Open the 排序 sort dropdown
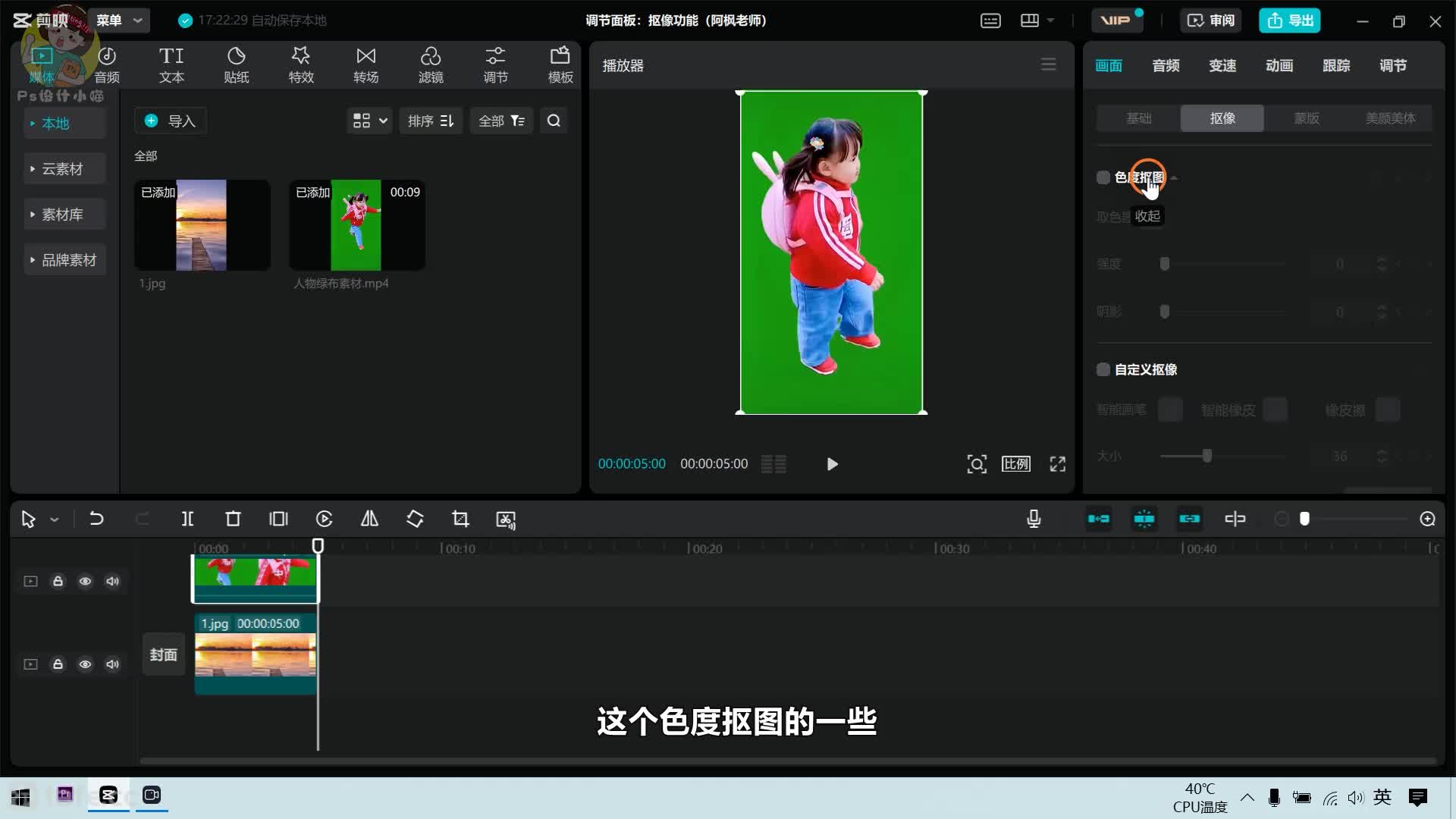 (x=430, y=121)
